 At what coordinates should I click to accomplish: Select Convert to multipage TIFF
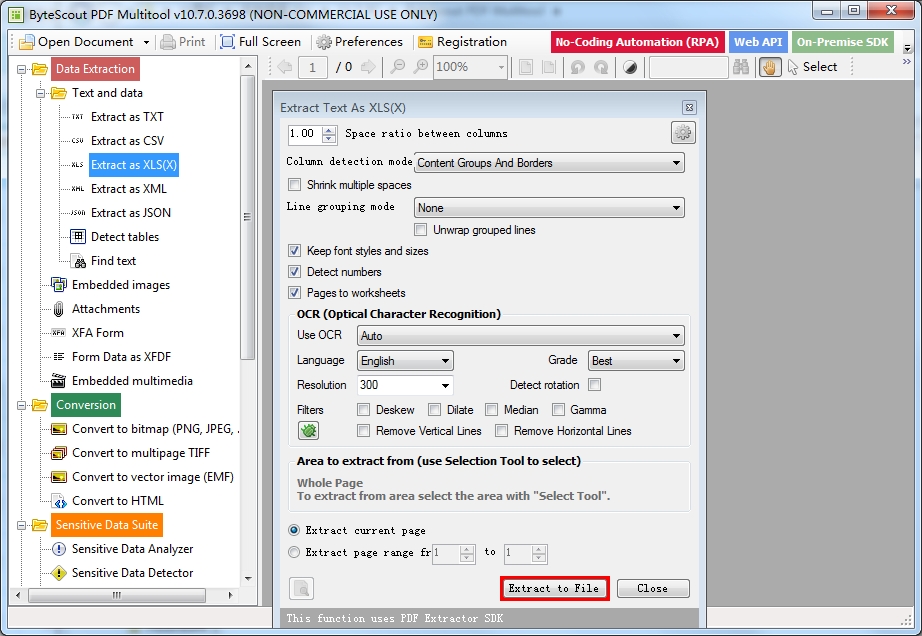click(x=141, y=453)
